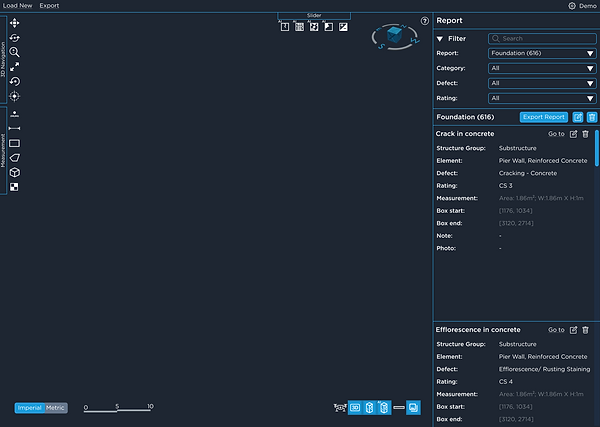Click the scale bar ruler
Viewport: 600px width, 427px height.
point(119,408)
